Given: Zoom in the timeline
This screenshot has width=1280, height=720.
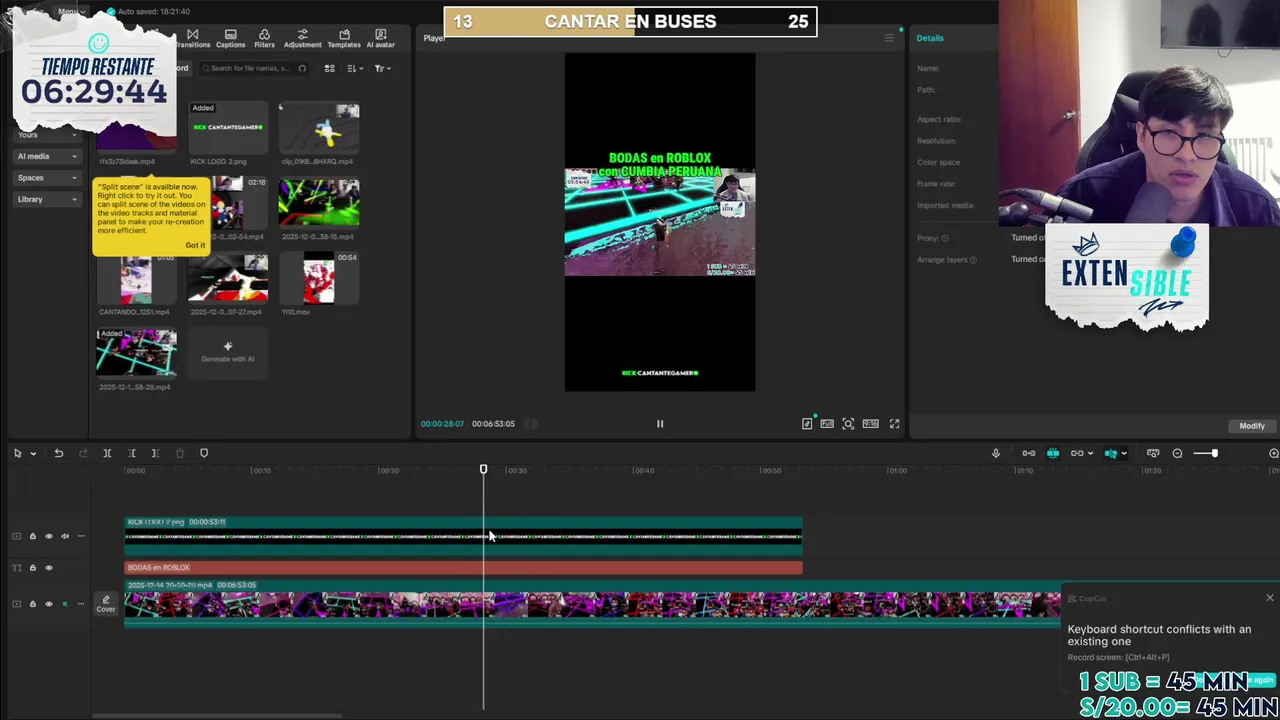Looking at the screenshot, I should coord(1273,454).
